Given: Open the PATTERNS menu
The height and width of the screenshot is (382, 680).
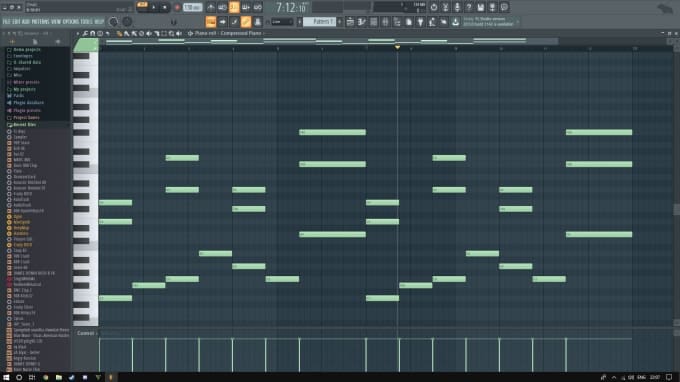Looking at the screenshot, I should pos(40,22).
